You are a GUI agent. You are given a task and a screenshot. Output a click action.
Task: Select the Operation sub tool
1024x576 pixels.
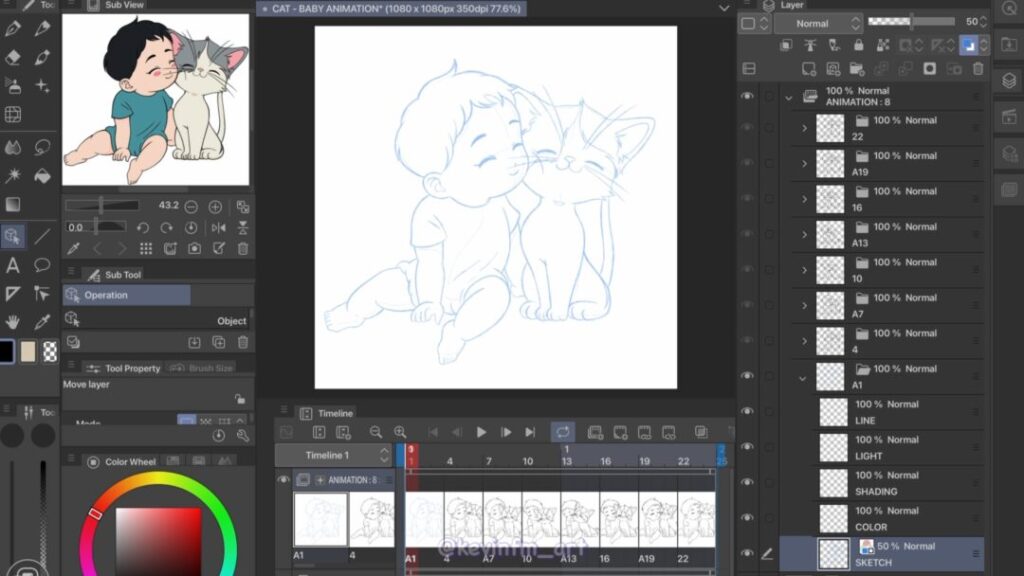point(126,295)
